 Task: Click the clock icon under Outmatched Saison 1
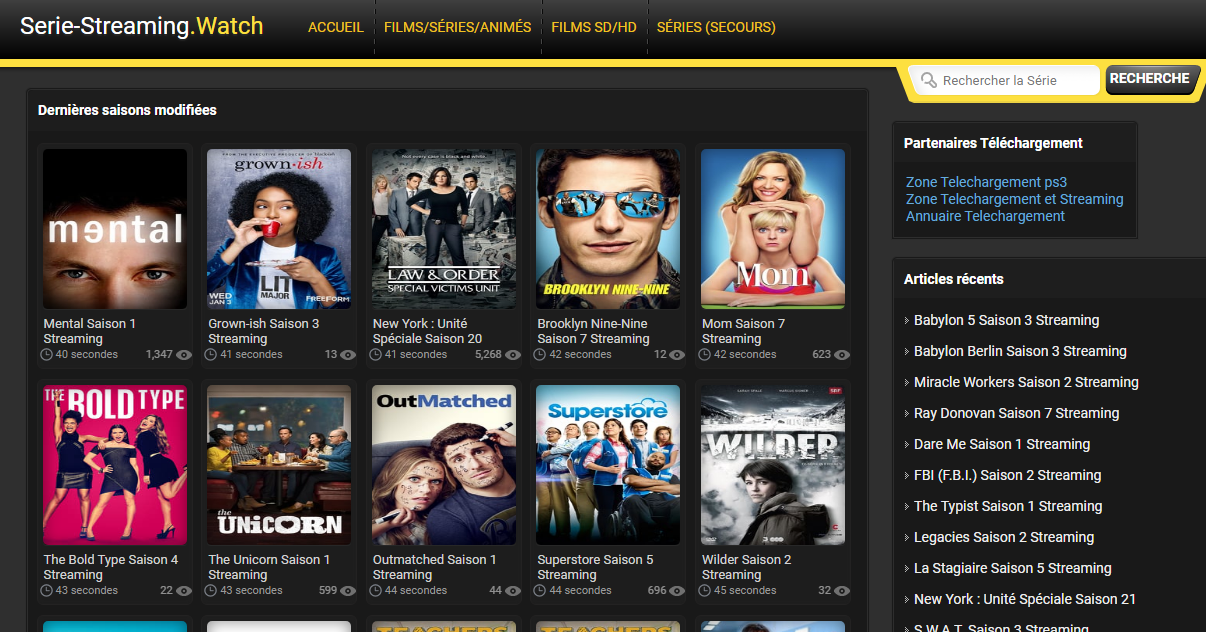pyautogui.click(x=377, y=591)
